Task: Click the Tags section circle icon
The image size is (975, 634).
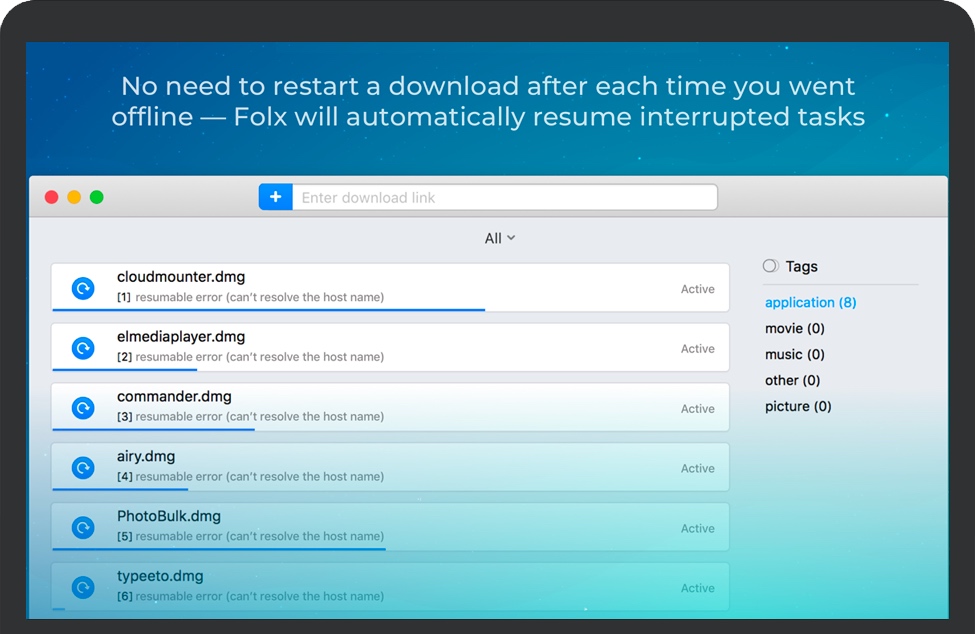Action: pos(770,266)
